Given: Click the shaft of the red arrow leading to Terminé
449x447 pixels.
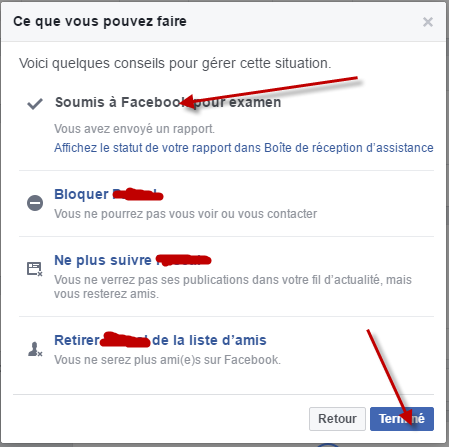Looking at the screenshot, I should point(387,370).
